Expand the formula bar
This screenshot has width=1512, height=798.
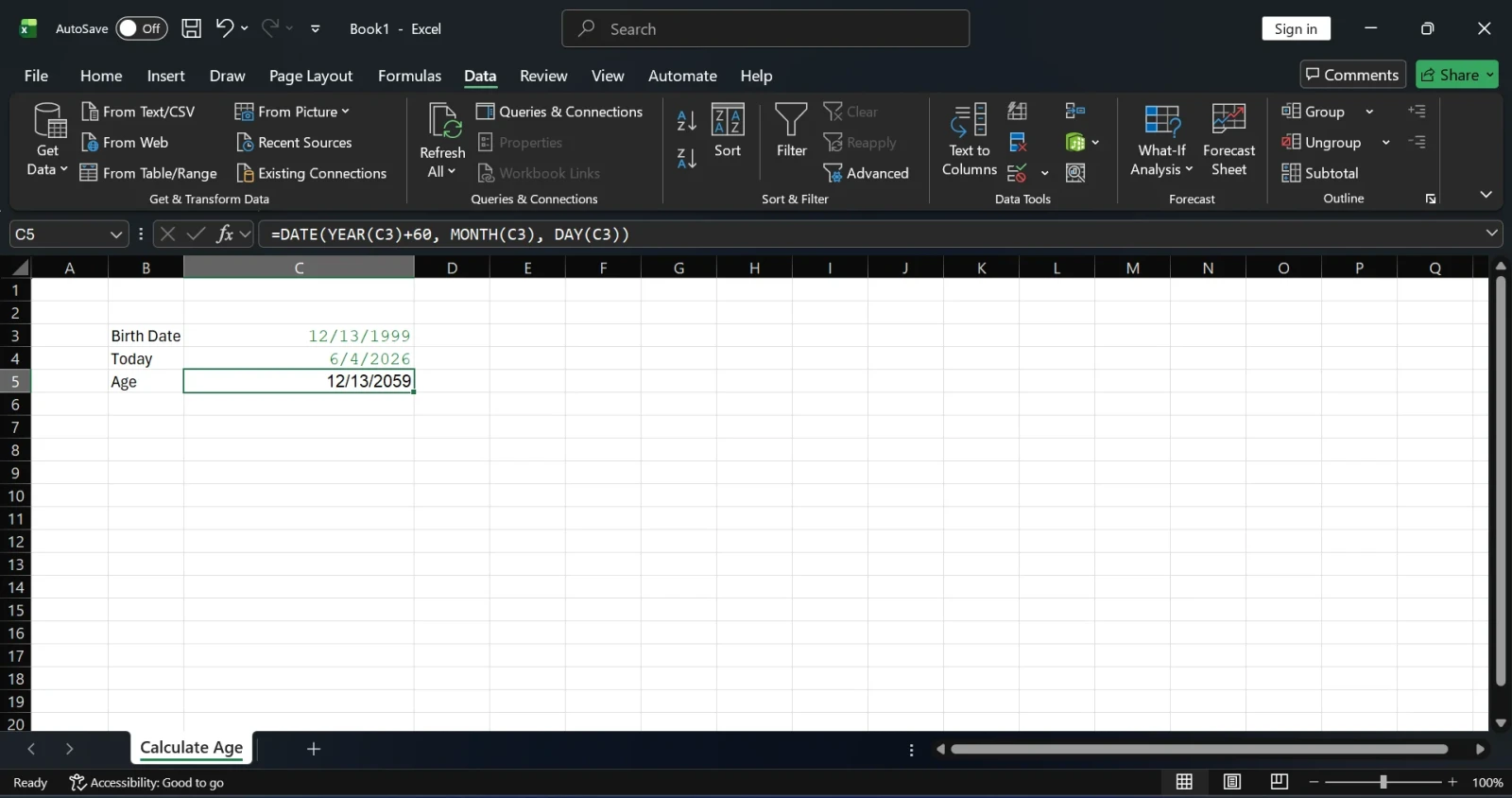click(x=1492, y=233)
